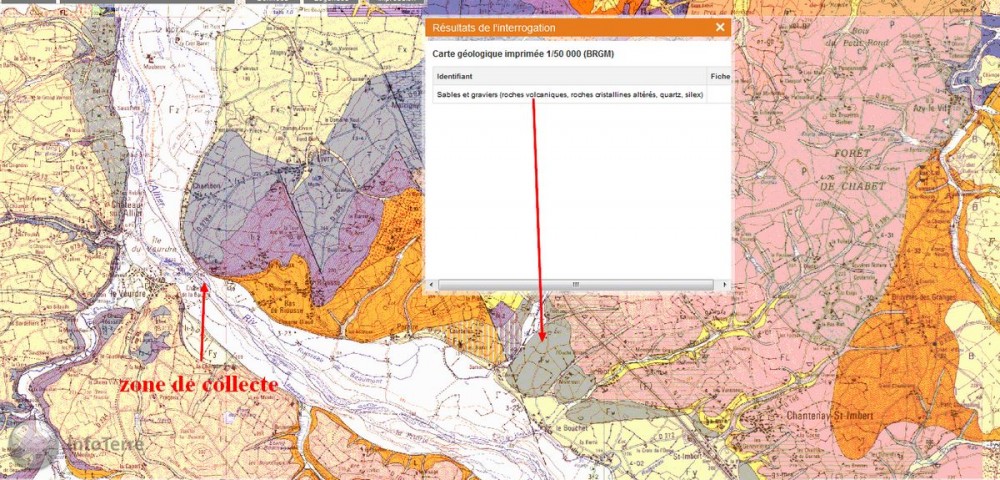Click the horizontal scrollbar thumb in popup

pos(575,284)
